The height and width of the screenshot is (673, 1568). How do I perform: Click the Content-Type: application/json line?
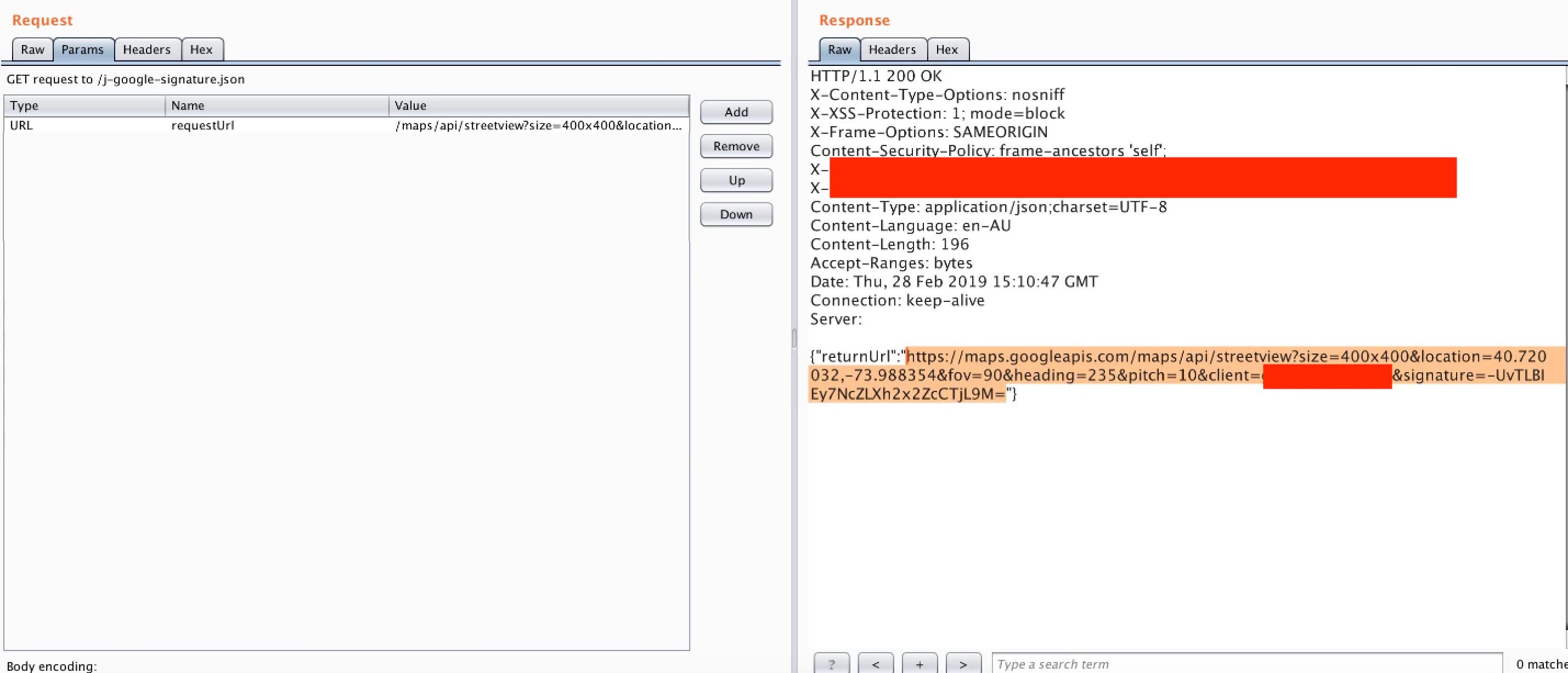989,207
